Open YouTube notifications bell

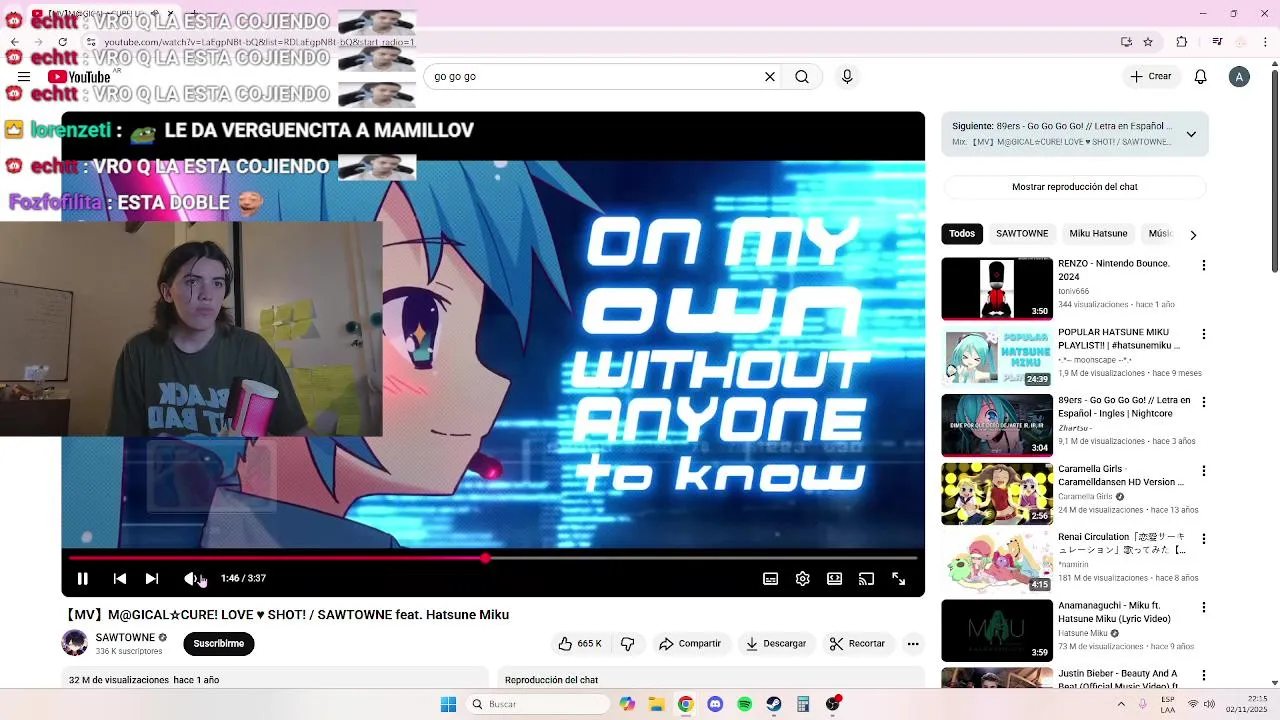pos(1201,76)
